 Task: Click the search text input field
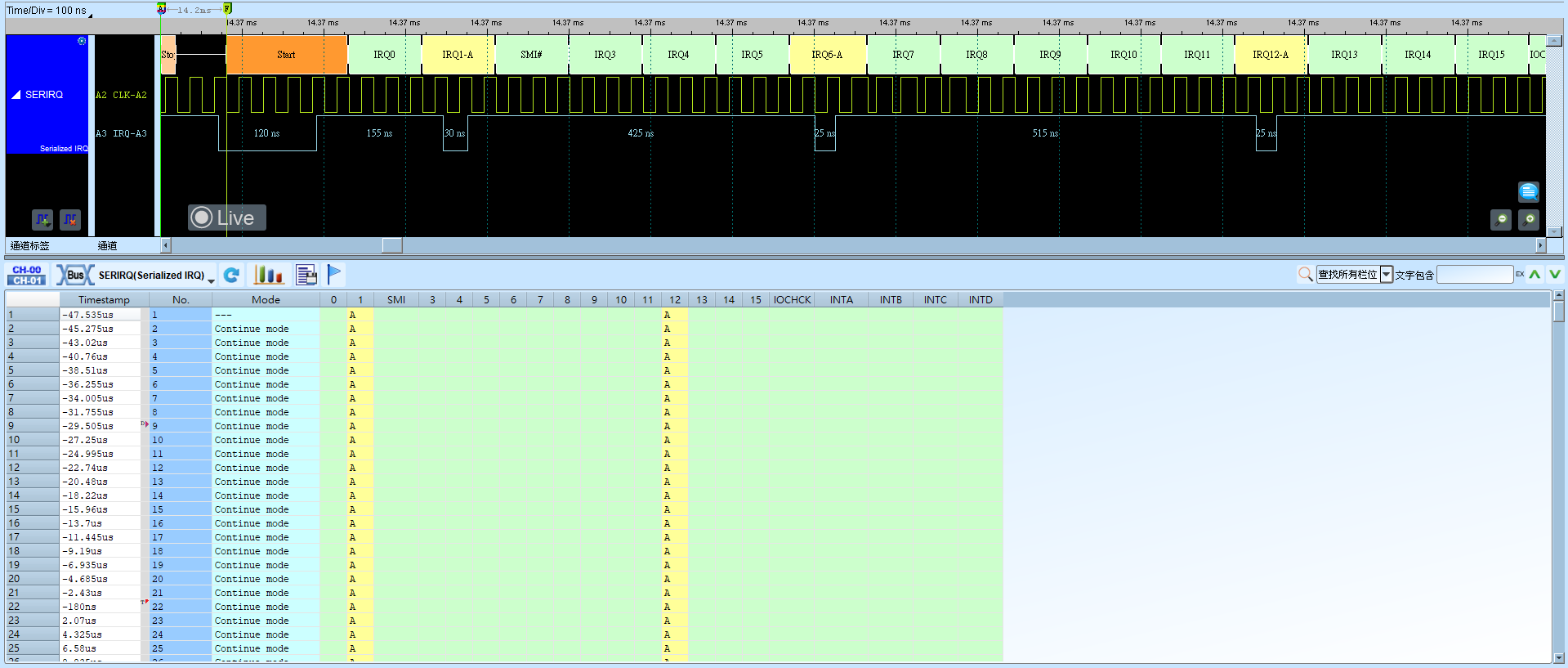click(x=1475, y=275)
